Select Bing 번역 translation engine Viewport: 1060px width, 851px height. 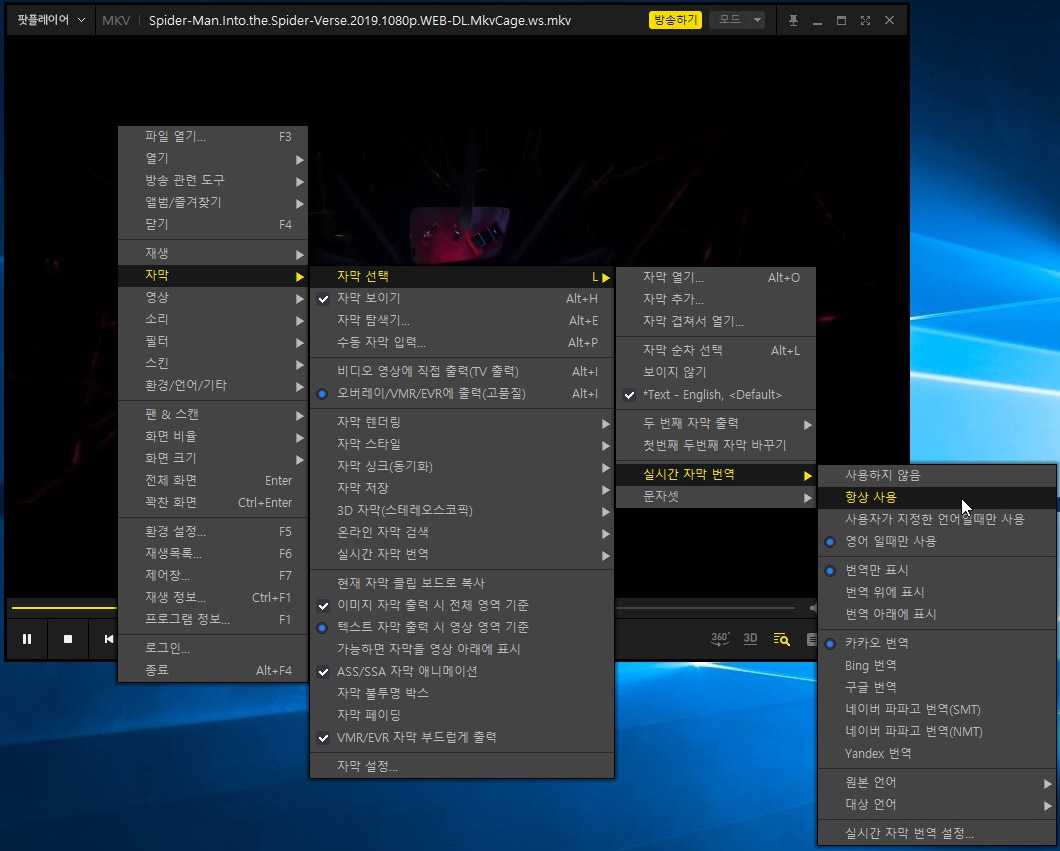click(x=937, y=666)
